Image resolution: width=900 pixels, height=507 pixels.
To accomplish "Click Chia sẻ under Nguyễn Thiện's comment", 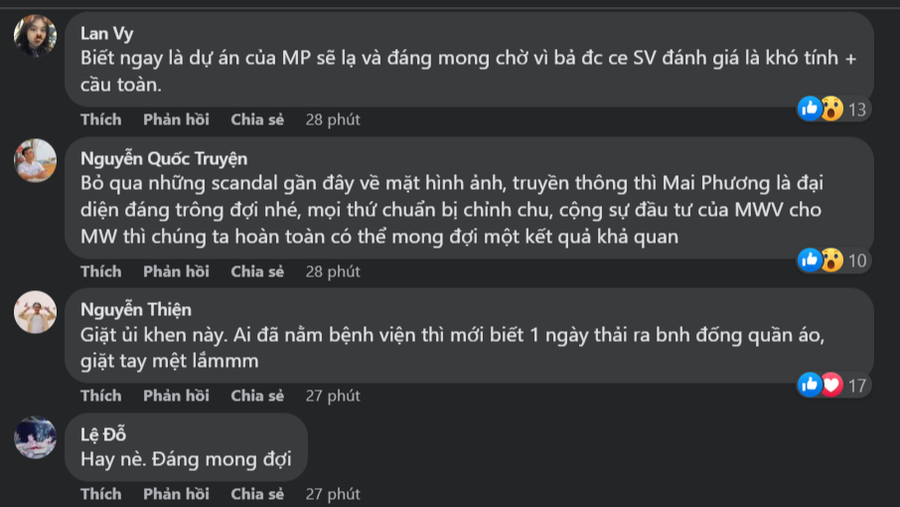I will (257, 396).
